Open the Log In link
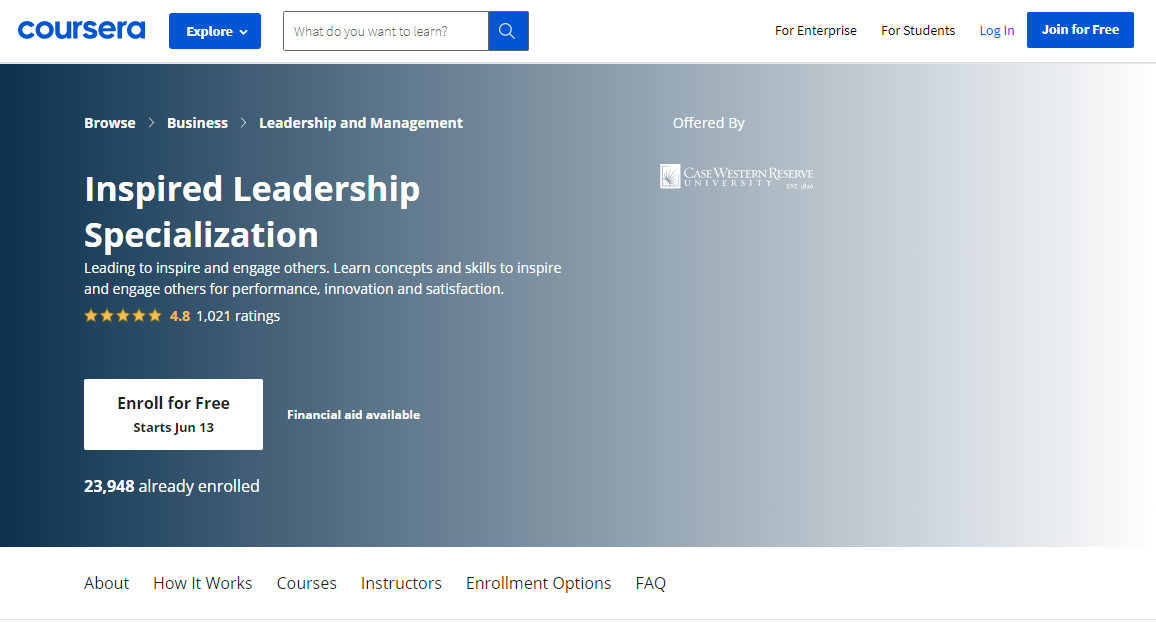Viewport: 1156px width, 622px height. pyautogui.click(x=996, y=30)
